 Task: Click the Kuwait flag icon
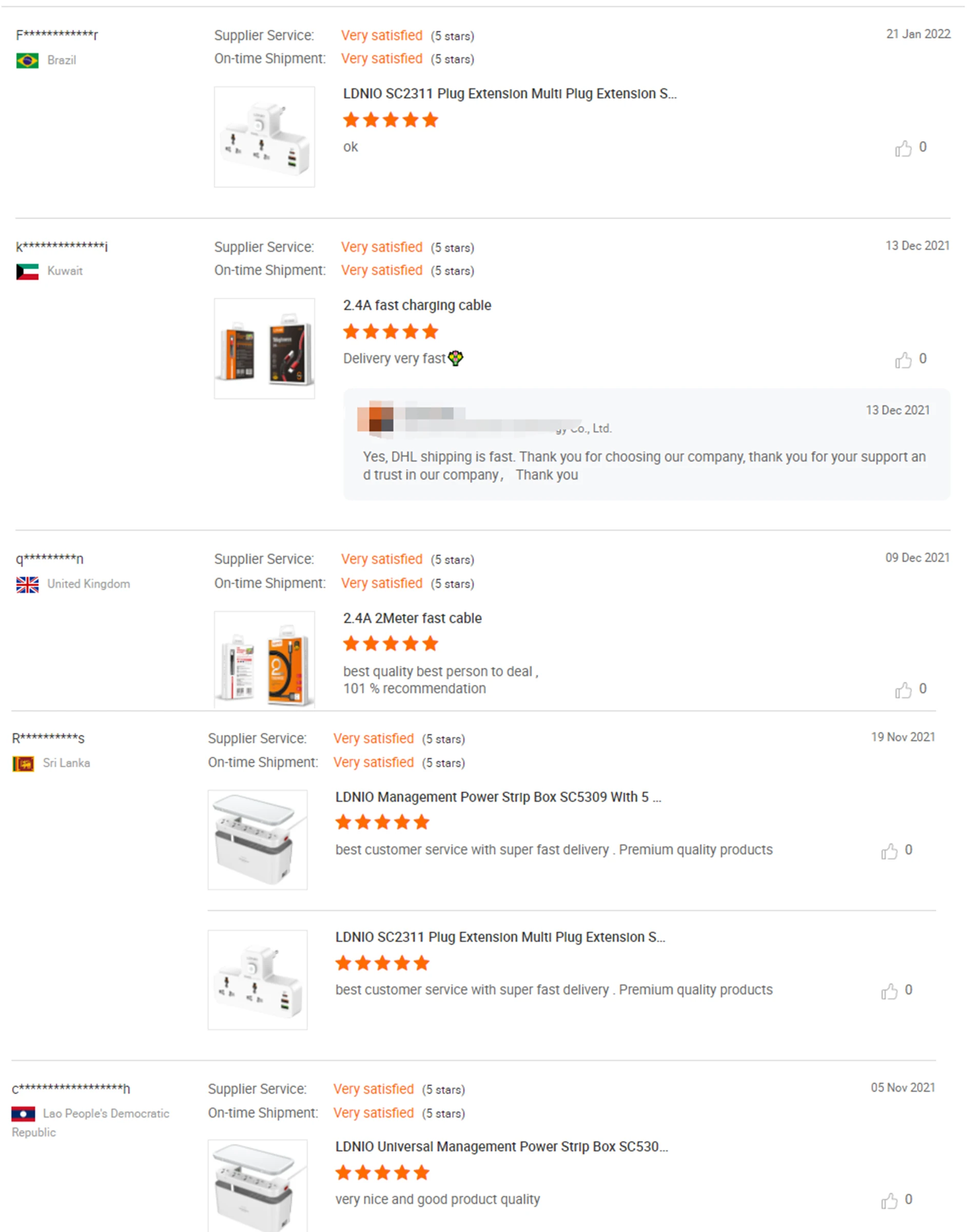pos(27,272)
